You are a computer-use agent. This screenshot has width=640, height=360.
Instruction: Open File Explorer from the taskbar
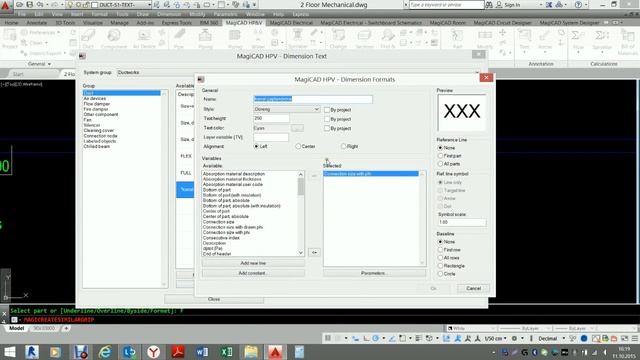point(251,352)
